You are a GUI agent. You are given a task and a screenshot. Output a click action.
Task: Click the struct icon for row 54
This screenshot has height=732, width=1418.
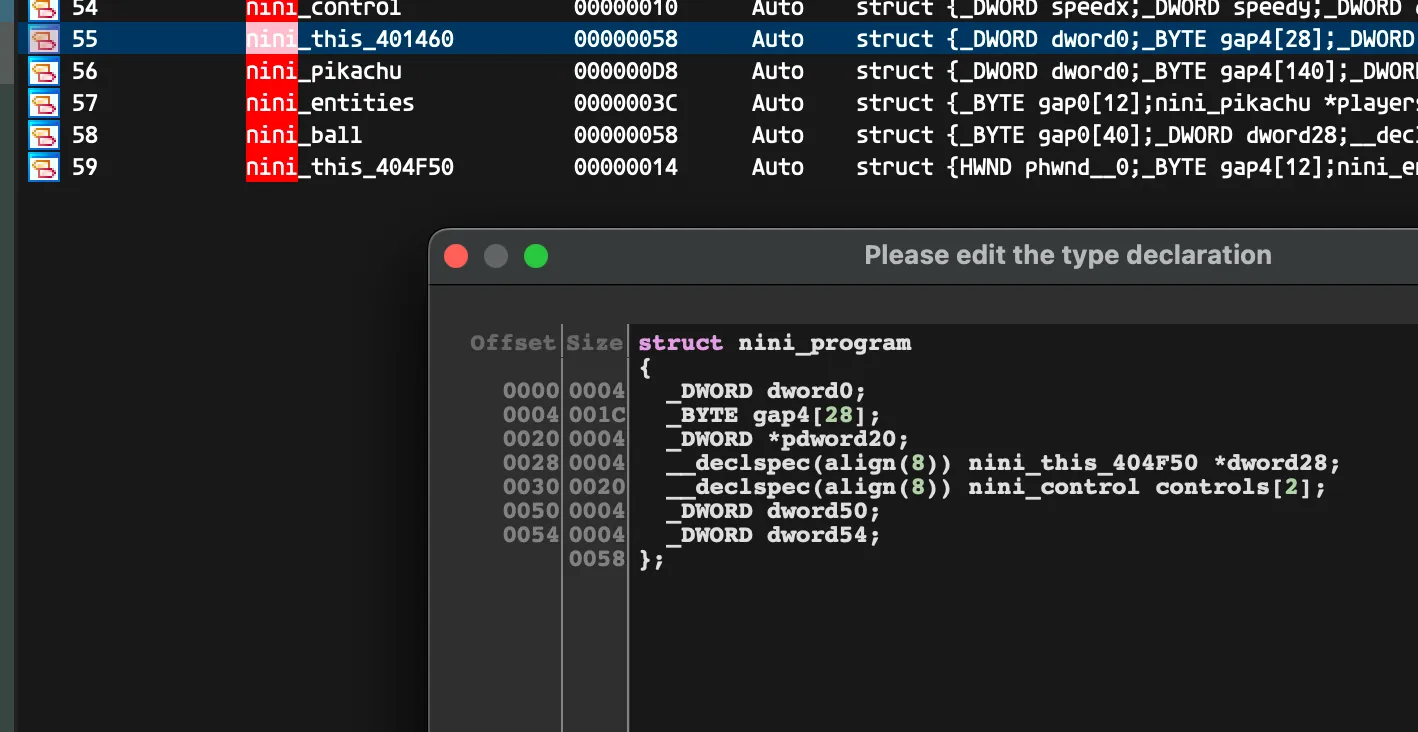coord(44,9)
